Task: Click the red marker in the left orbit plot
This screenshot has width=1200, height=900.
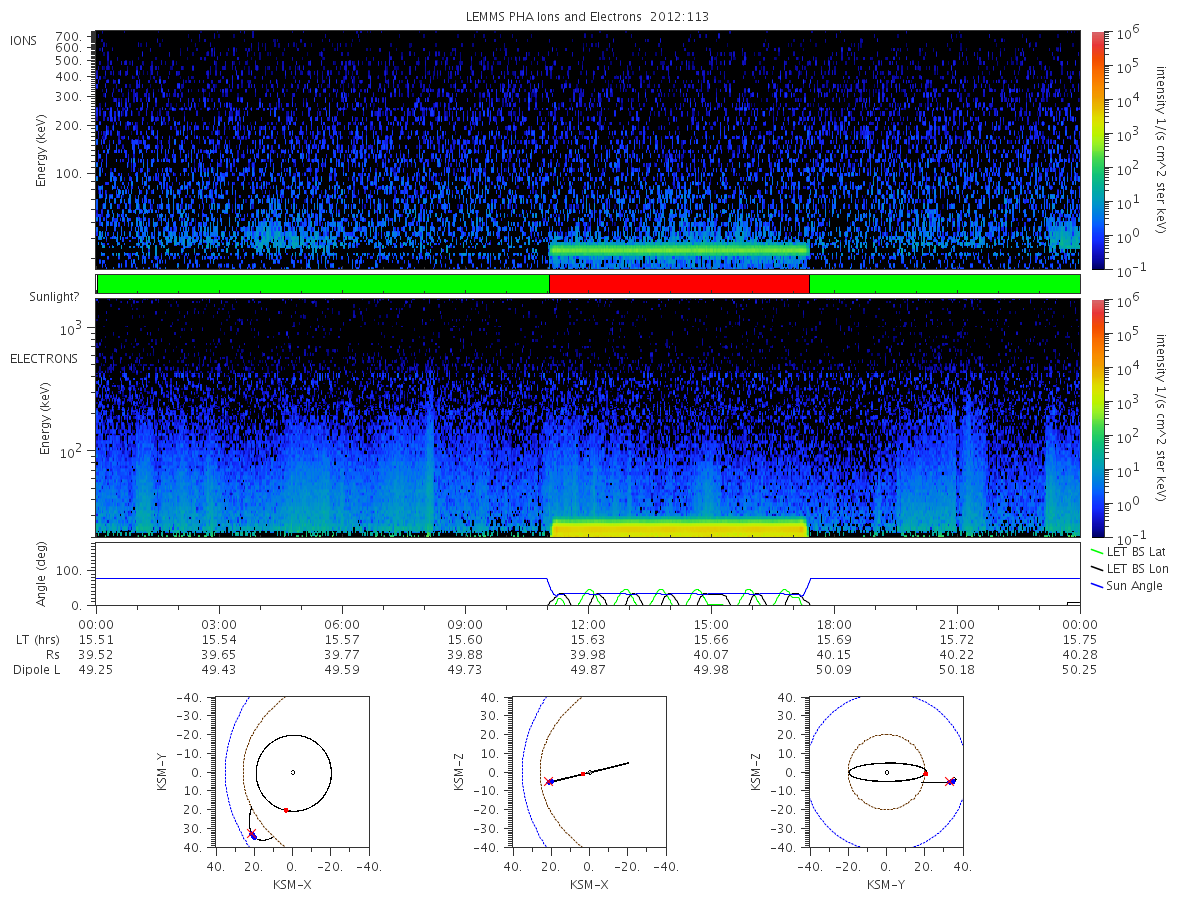Action: 286,810
